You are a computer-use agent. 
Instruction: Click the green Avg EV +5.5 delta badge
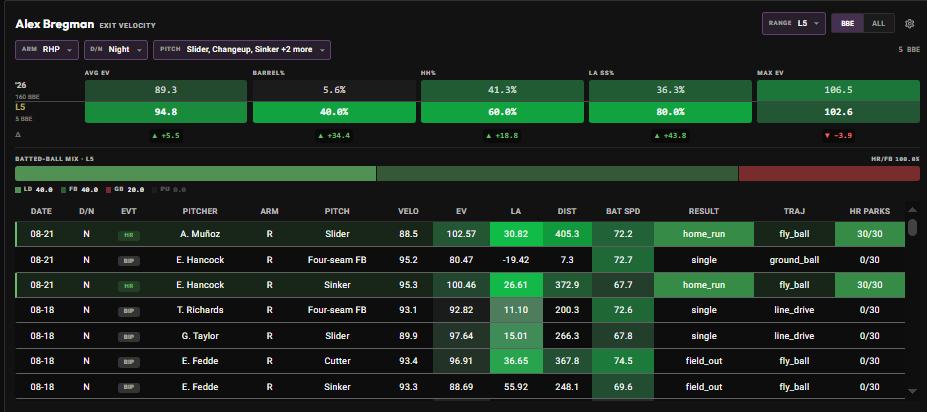pos(166,136)
